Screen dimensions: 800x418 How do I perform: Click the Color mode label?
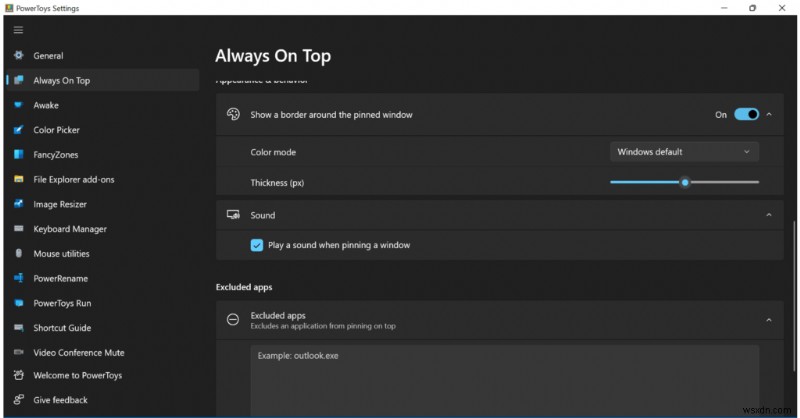coord(273,152)
